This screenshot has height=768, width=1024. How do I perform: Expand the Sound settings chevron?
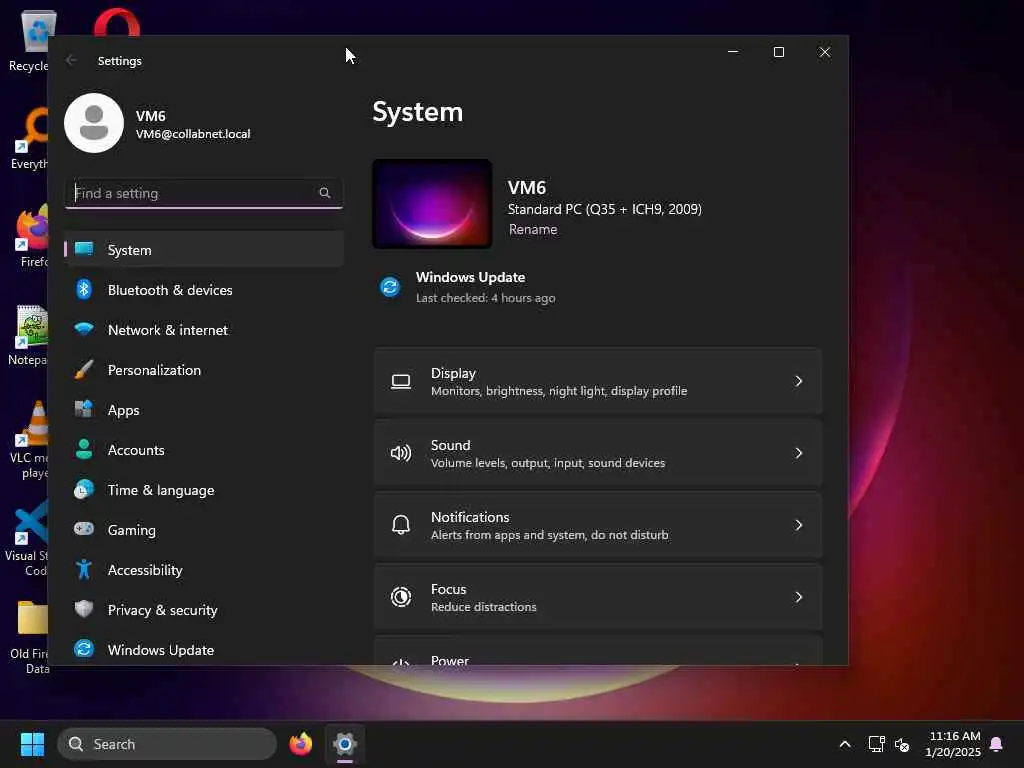[798, 453]
